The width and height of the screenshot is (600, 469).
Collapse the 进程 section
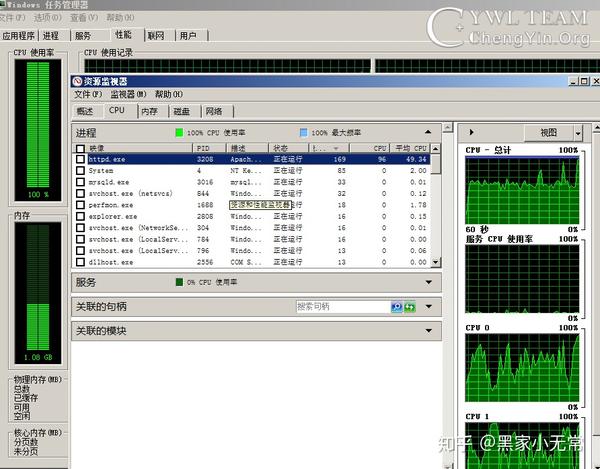[428, 132]
